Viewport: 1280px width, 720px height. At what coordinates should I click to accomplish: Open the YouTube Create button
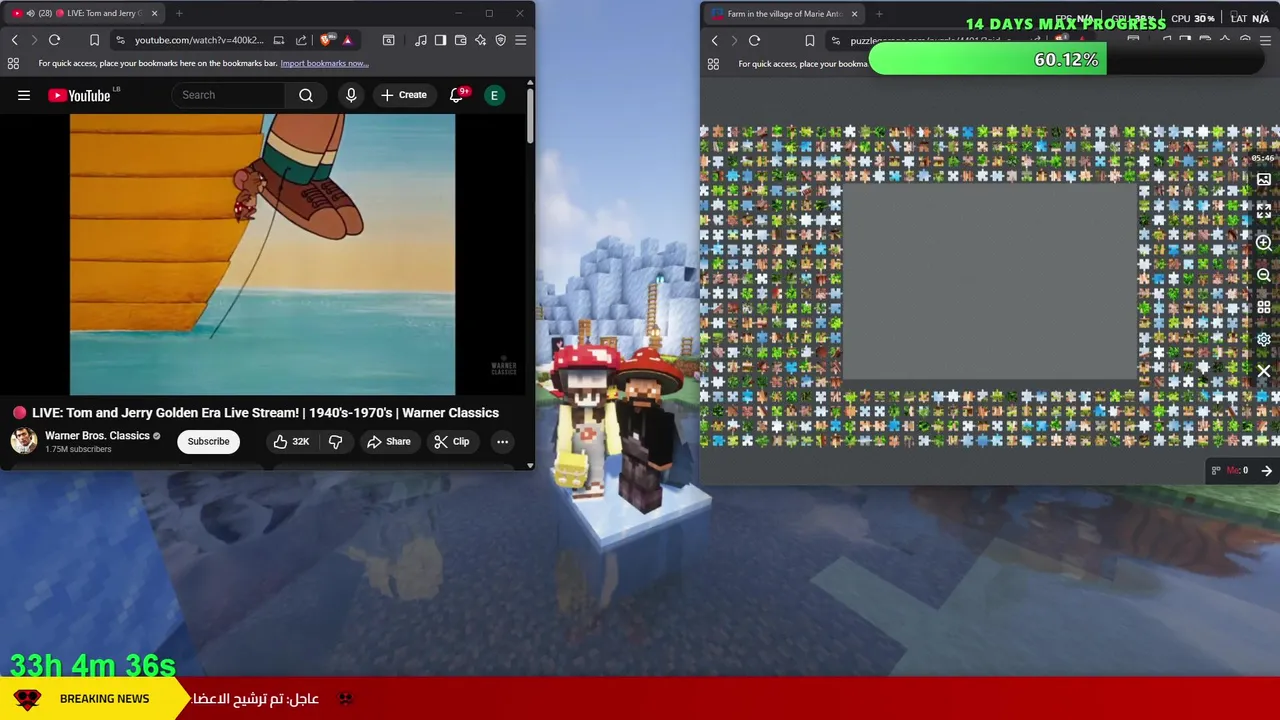404,95
